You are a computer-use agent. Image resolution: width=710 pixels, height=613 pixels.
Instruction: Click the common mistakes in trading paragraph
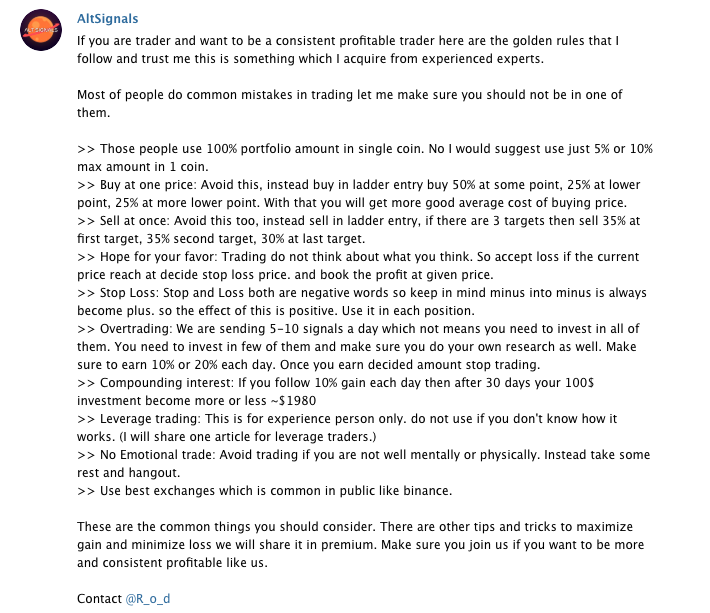[350, 103]
